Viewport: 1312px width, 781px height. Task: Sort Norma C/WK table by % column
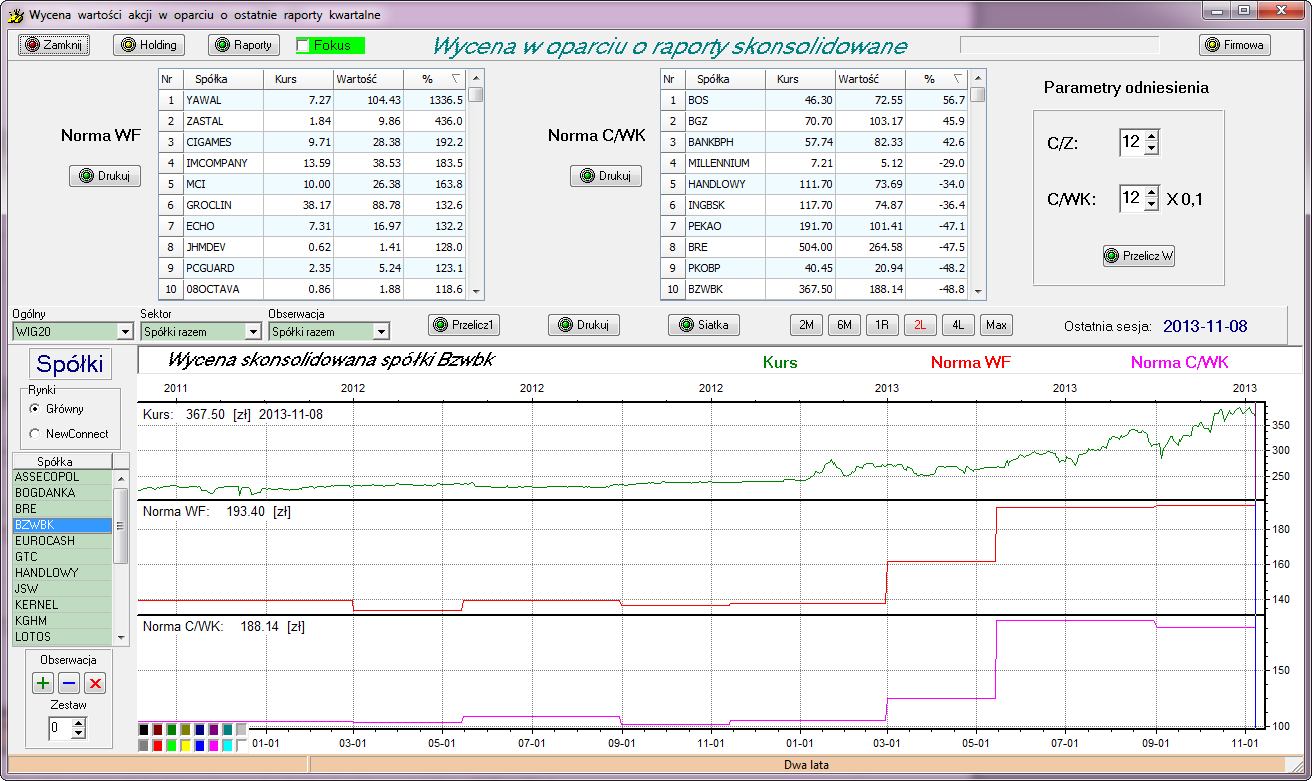[937, 79]
